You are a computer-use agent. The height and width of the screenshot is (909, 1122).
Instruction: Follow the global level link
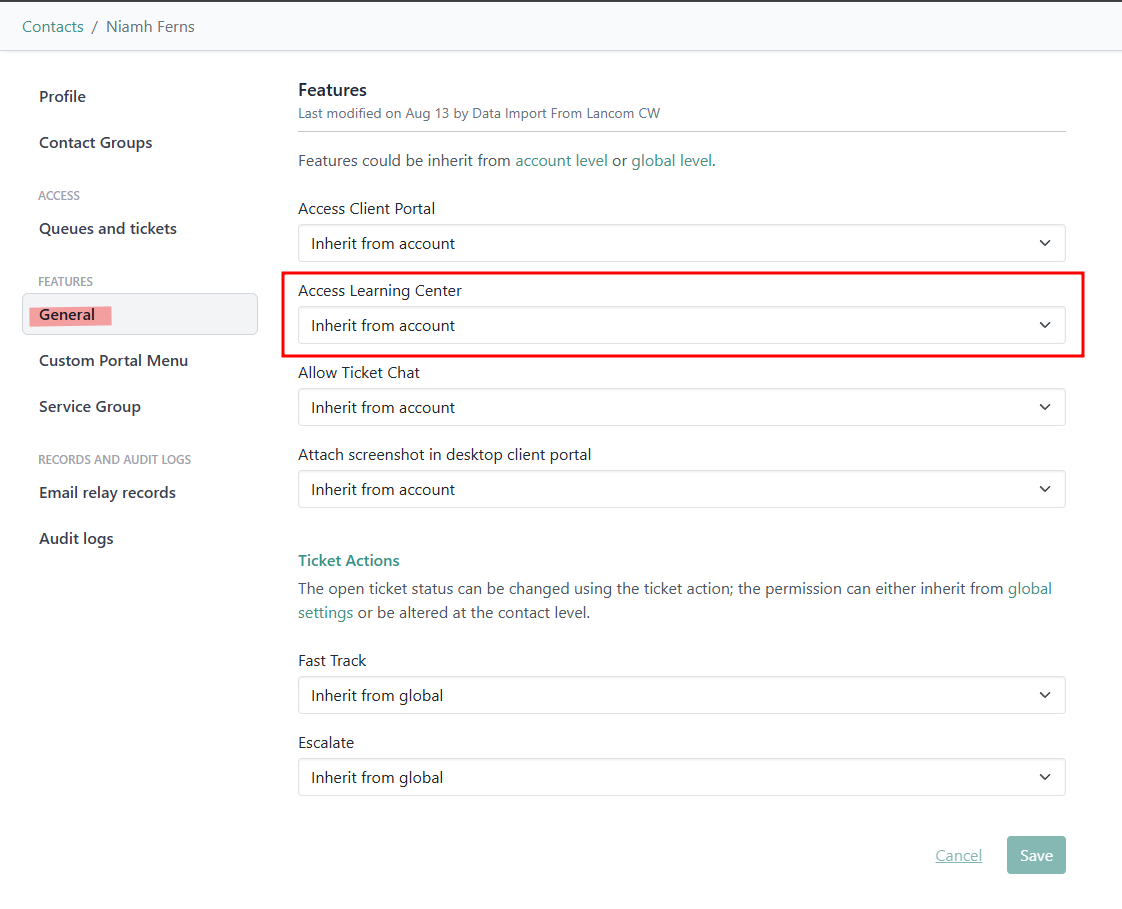click(x=671, y=161)
